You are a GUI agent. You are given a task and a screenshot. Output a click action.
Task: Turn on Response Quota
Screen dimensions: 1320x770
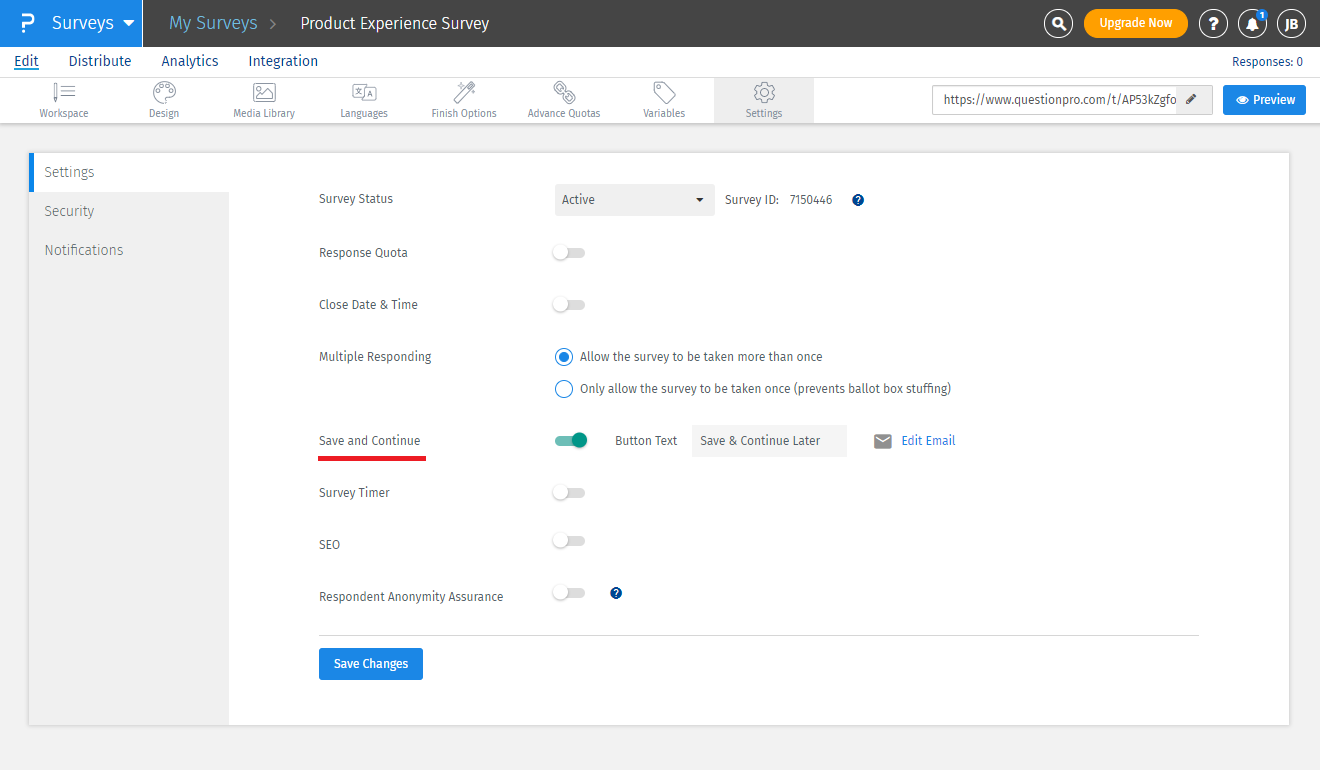pos(568,252)
